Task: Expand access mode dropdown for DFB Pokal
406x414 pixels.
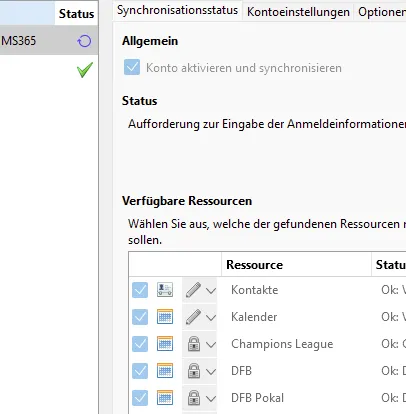Action: [x=211, y=398]
